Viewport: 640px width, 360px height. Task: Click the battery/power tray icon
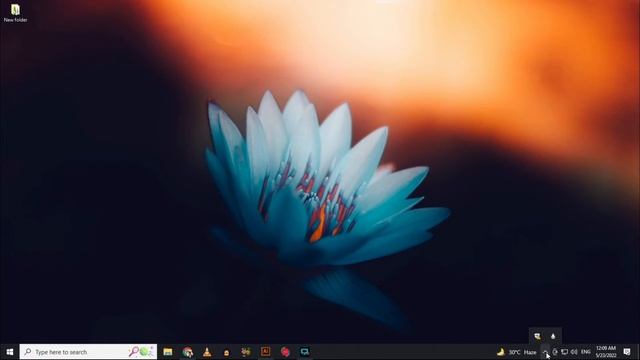[555, 352]
